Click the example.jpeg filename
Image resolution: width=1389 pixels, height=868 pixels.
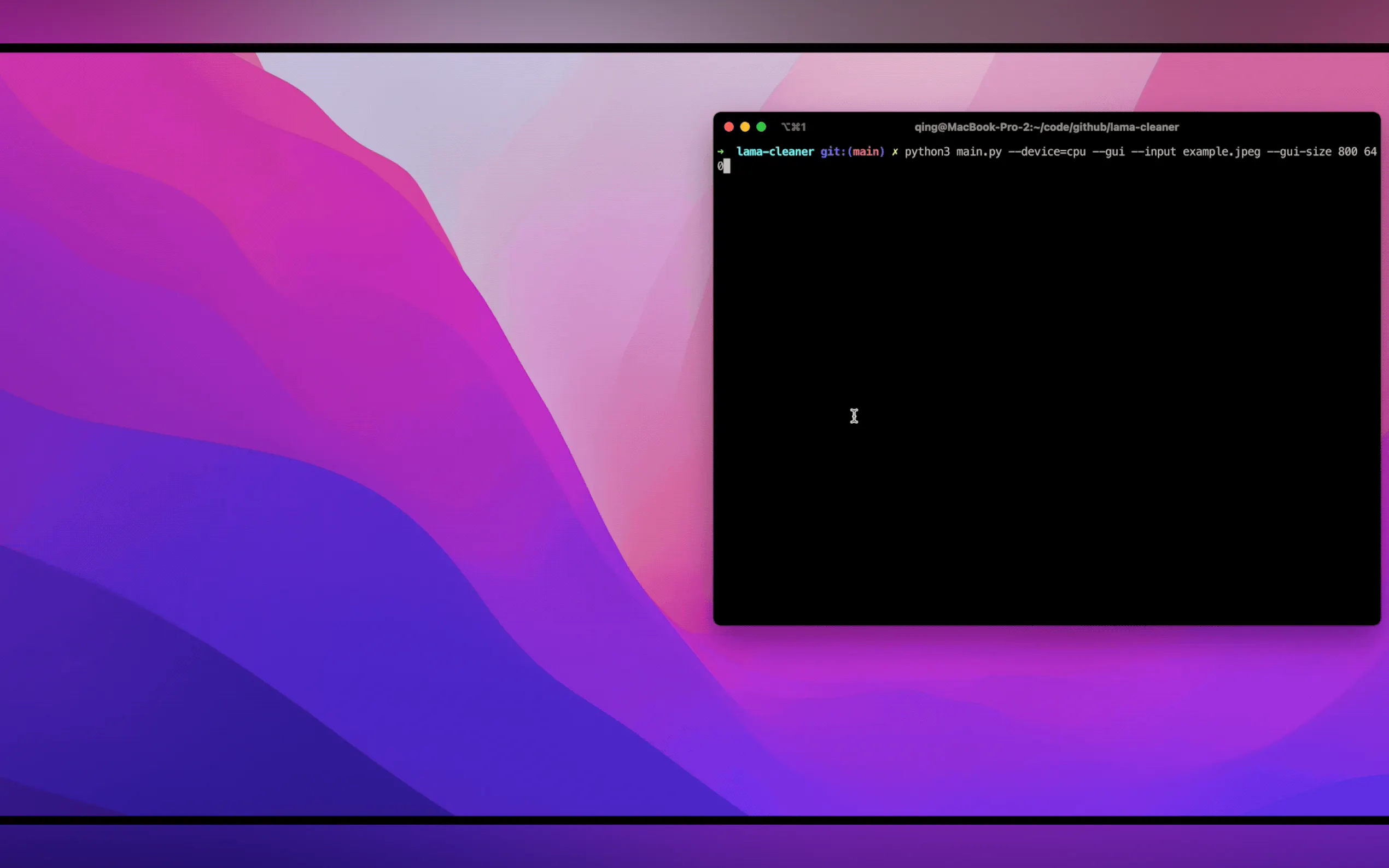[x=1221, y=151]
